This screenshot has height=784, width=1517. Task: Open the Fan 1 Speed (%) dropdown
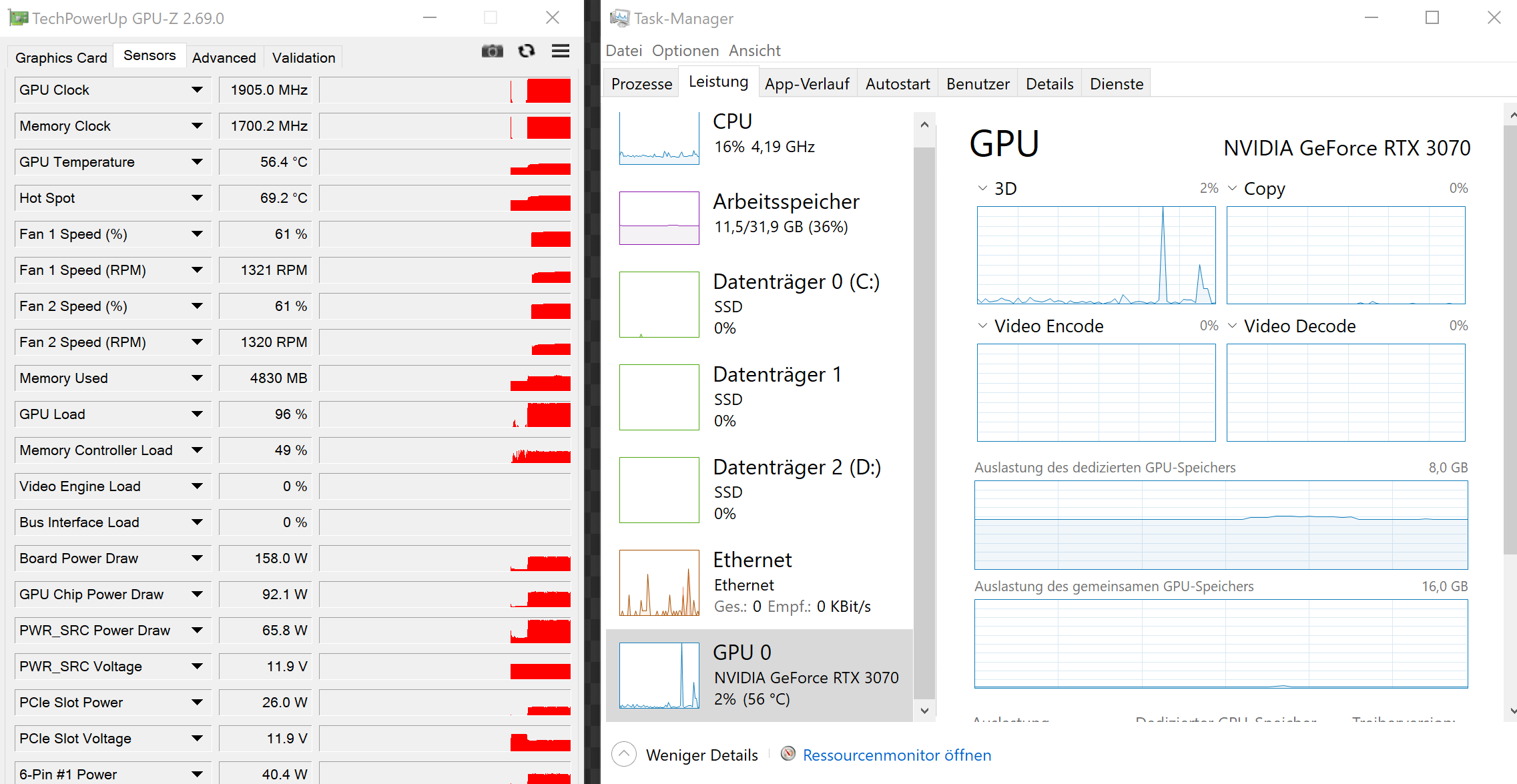coord(197,234)
